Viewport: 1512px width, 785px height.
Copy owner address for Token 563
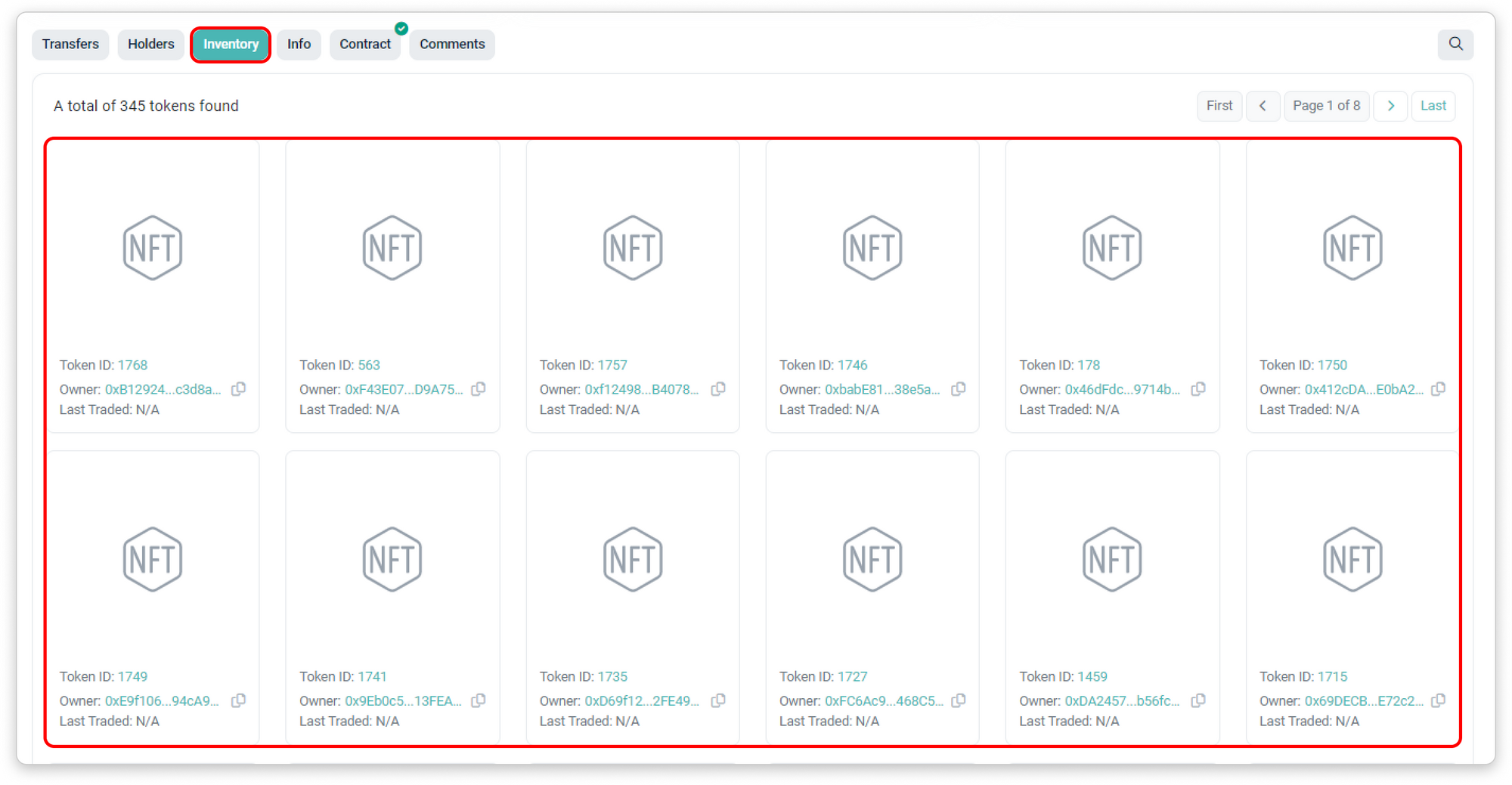click(x=479, y=389)
